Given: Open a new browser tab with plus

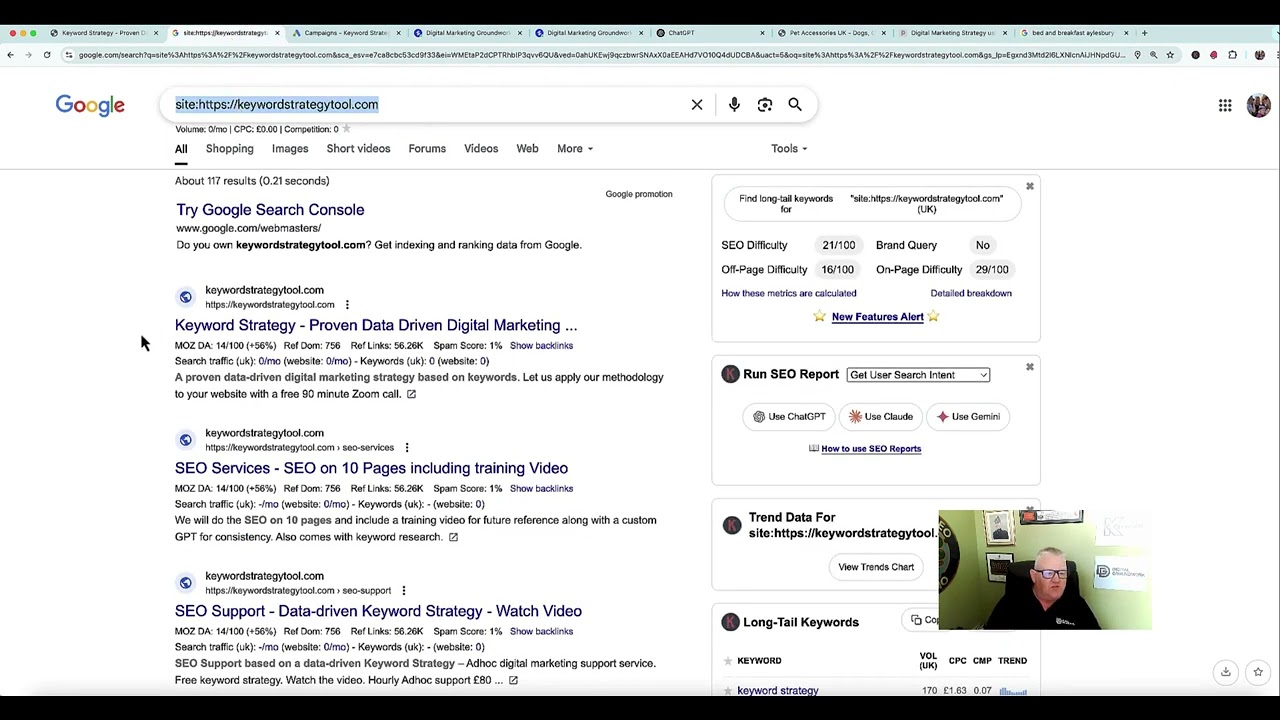Looking at the screenshot, I should pyautogui.click(x=1145, y=33).
